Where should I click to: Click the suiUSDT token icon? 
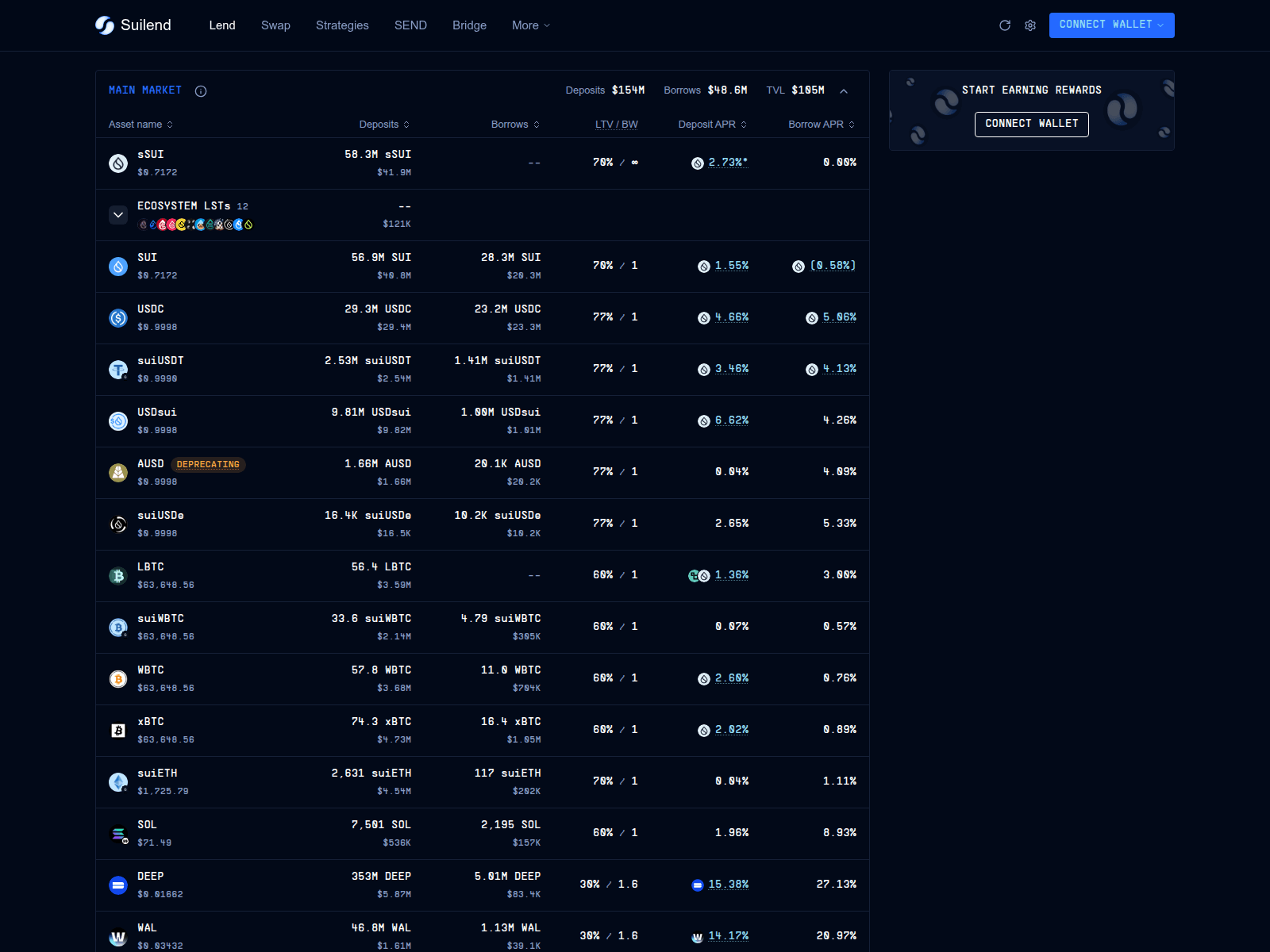(x=118, y=370)
